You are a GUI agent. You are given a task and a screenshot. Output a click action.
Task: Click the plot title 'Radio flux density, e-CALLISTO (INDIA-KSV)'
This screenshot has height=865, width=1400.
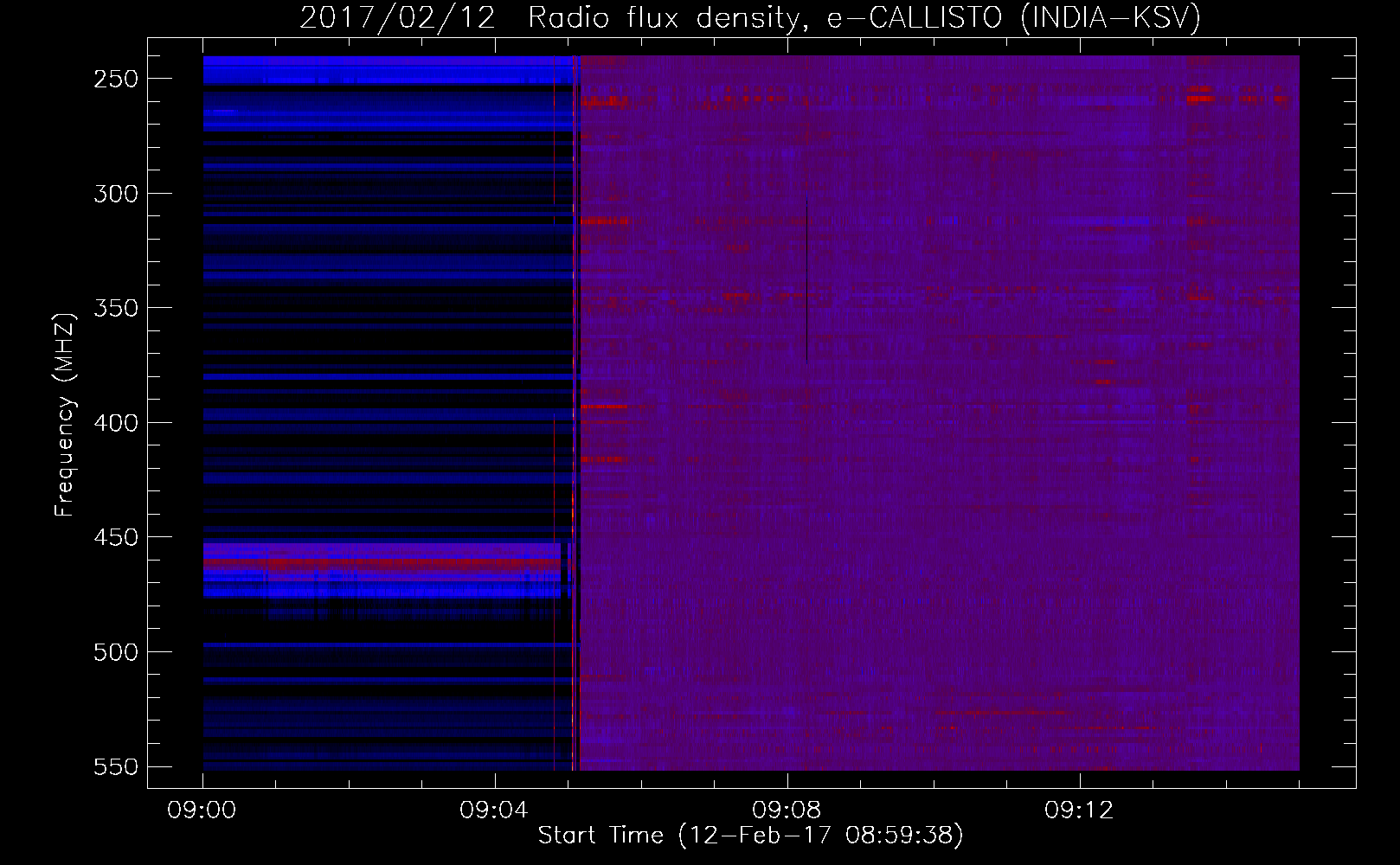(x=864, y=18)
